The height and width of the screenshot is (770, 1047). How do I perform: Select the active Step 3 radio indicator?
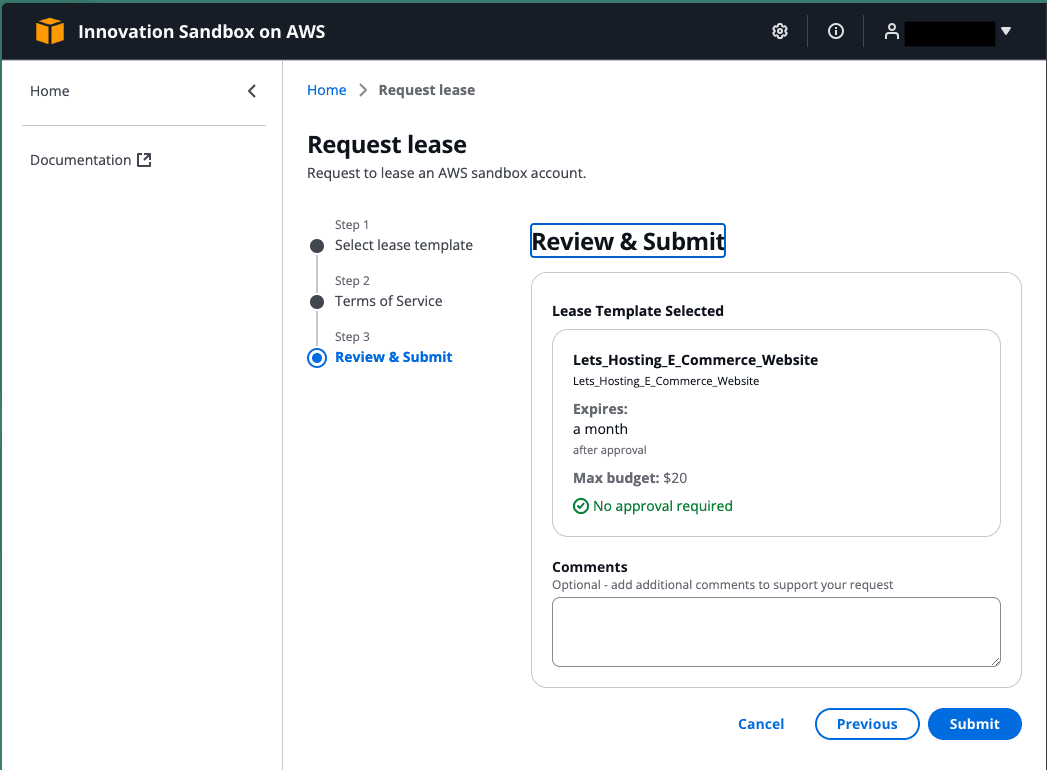click(317, 358)
